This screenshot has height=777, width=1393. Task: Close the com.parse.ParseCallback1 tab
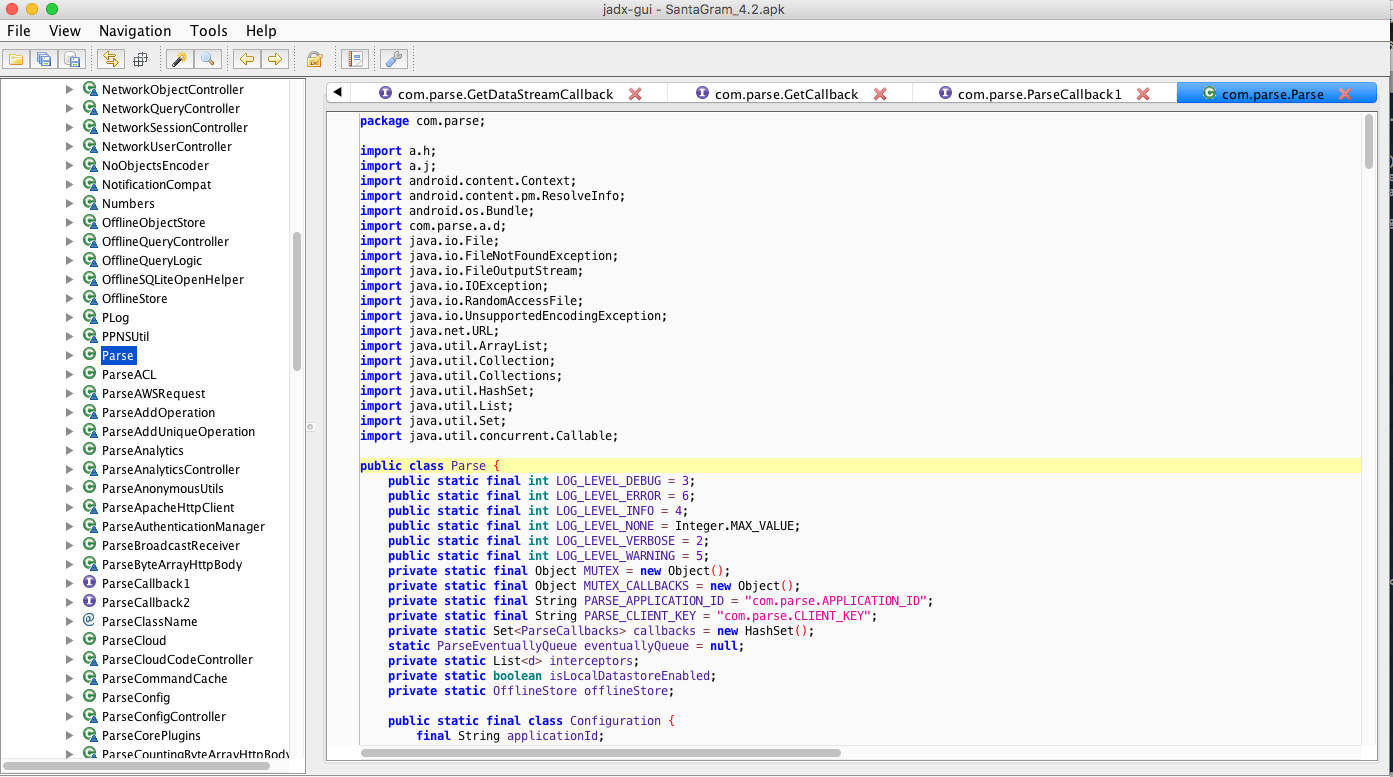pos(1143,94)
